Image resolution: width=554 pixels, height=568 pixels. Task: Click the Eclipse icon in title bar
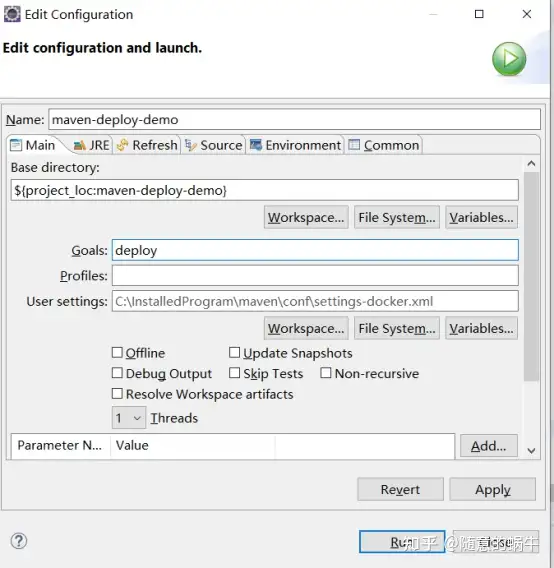tap(12, 14)
